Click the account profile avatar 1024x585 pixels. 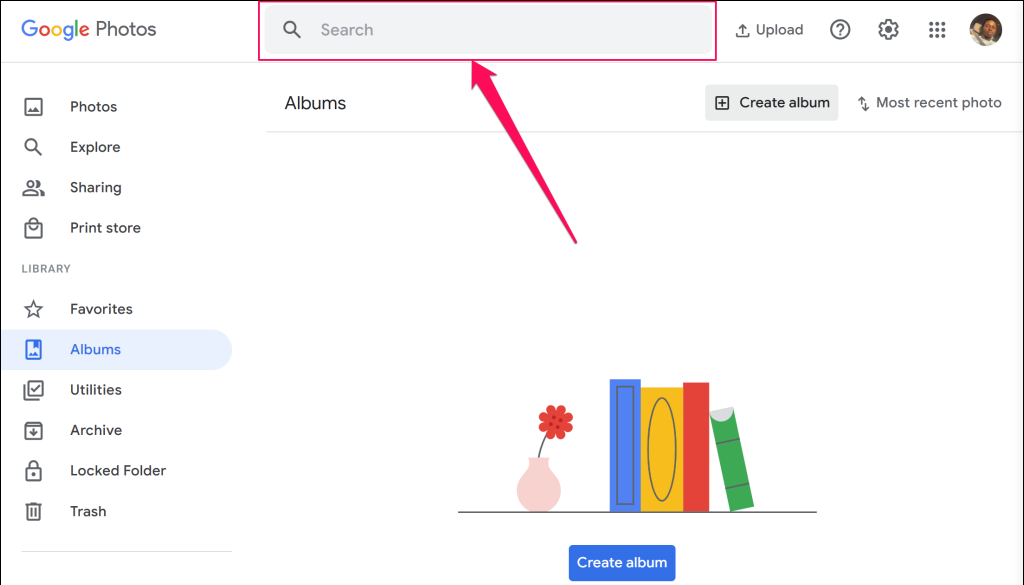(x=985, y=30)
